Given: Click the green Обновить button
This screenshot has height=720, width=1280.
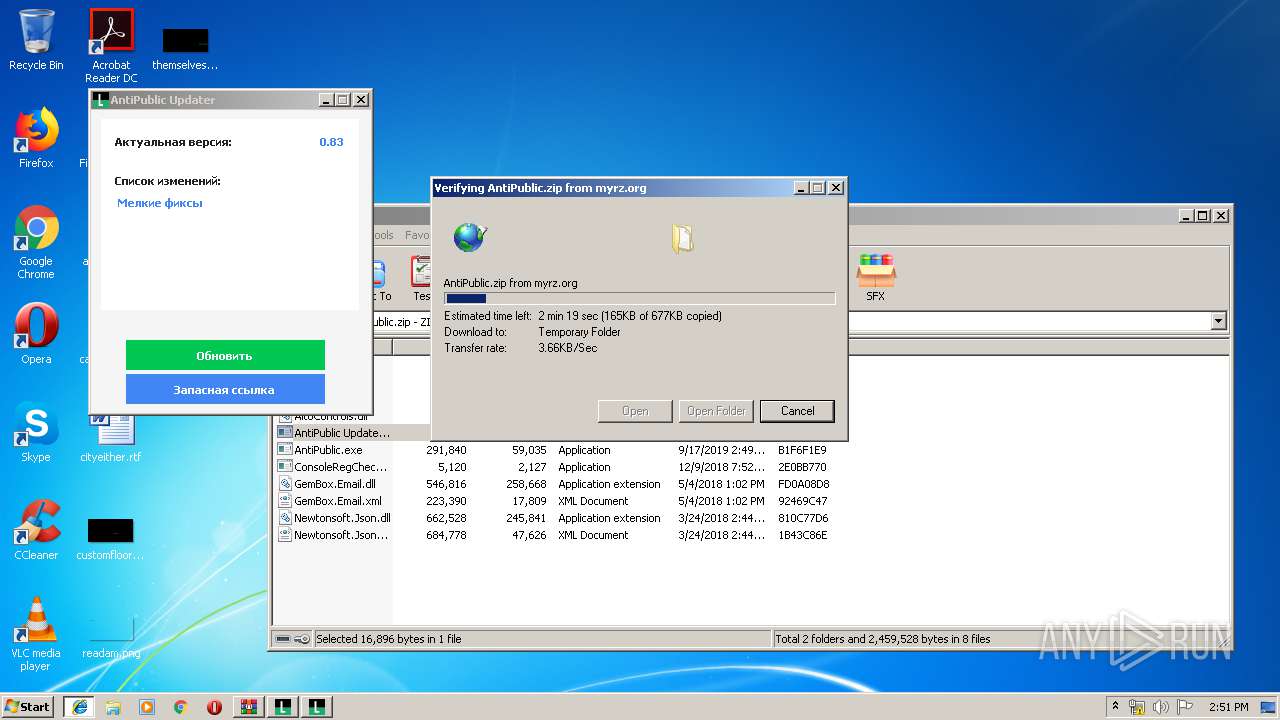Looking at the screenshot, I should tap(225, 355).
